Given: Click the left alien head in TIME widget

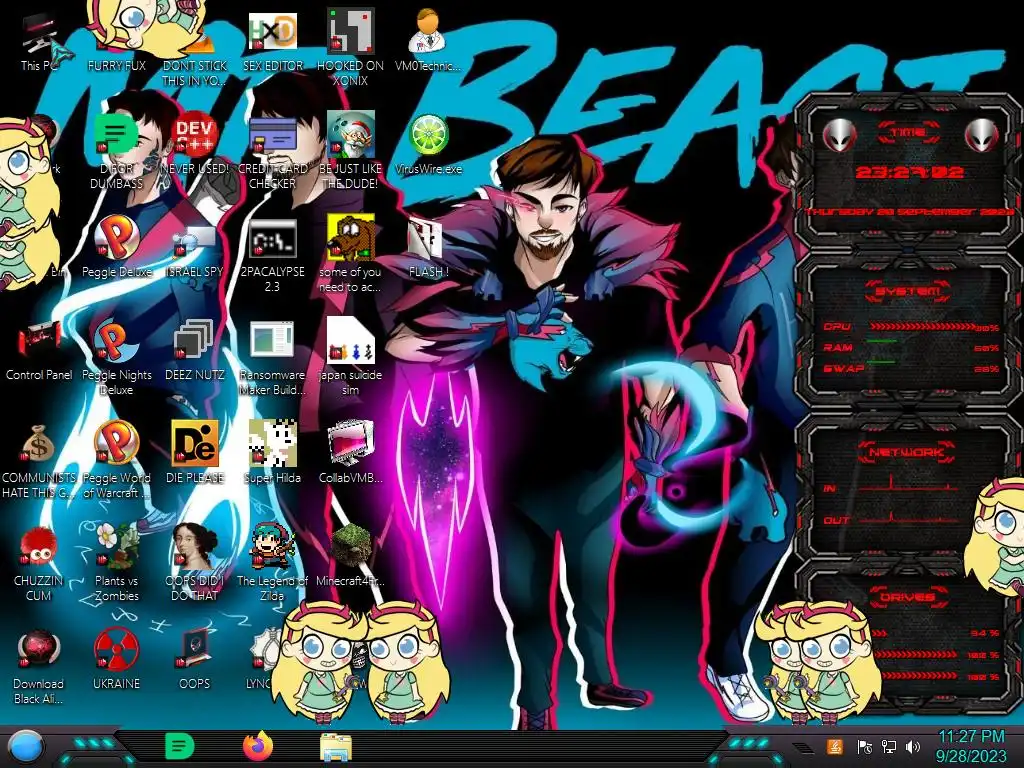Looking at the screenshot, I should 839,136.
